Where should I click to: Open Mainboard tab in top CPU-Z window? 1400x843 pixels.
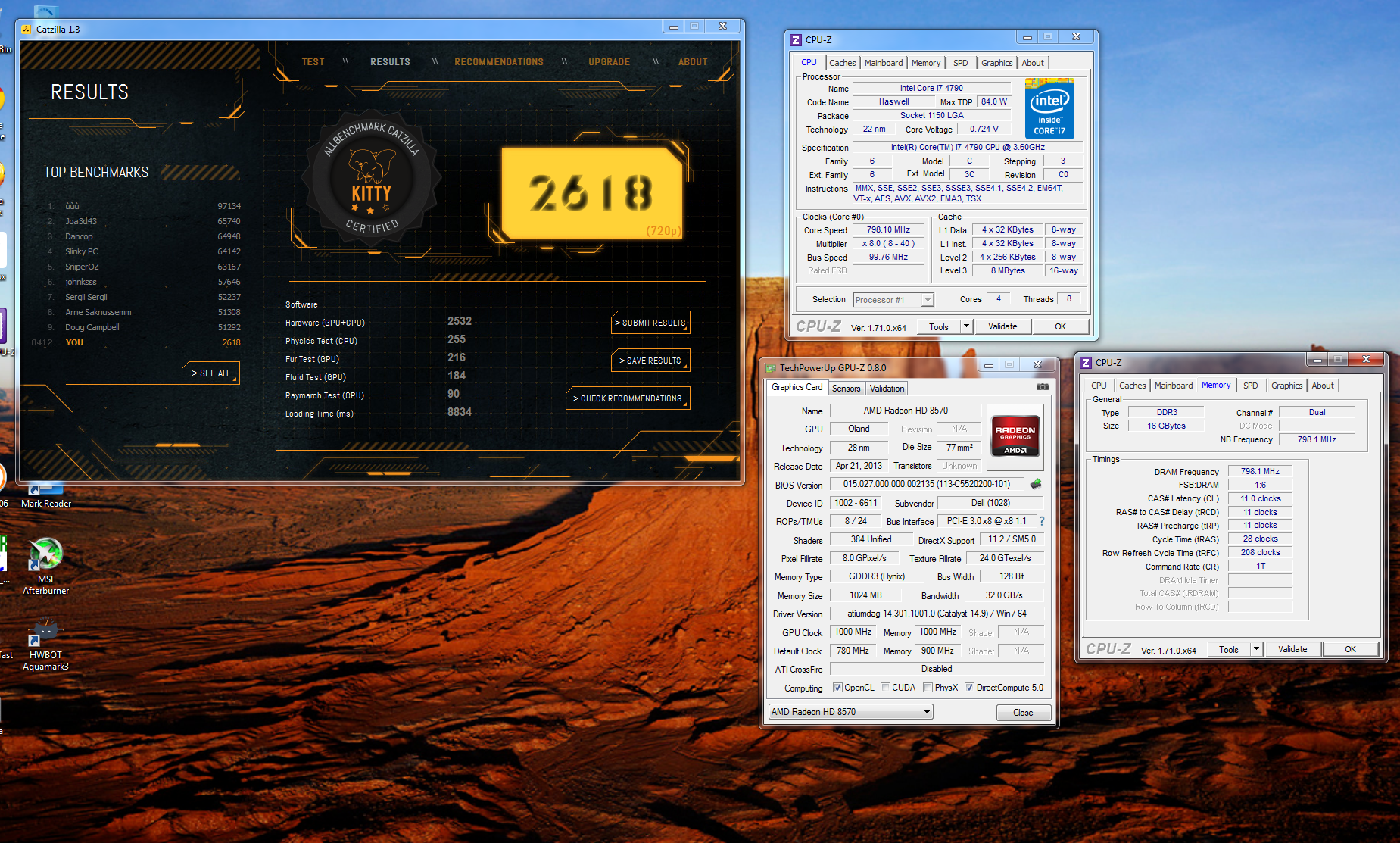[884, 63]
